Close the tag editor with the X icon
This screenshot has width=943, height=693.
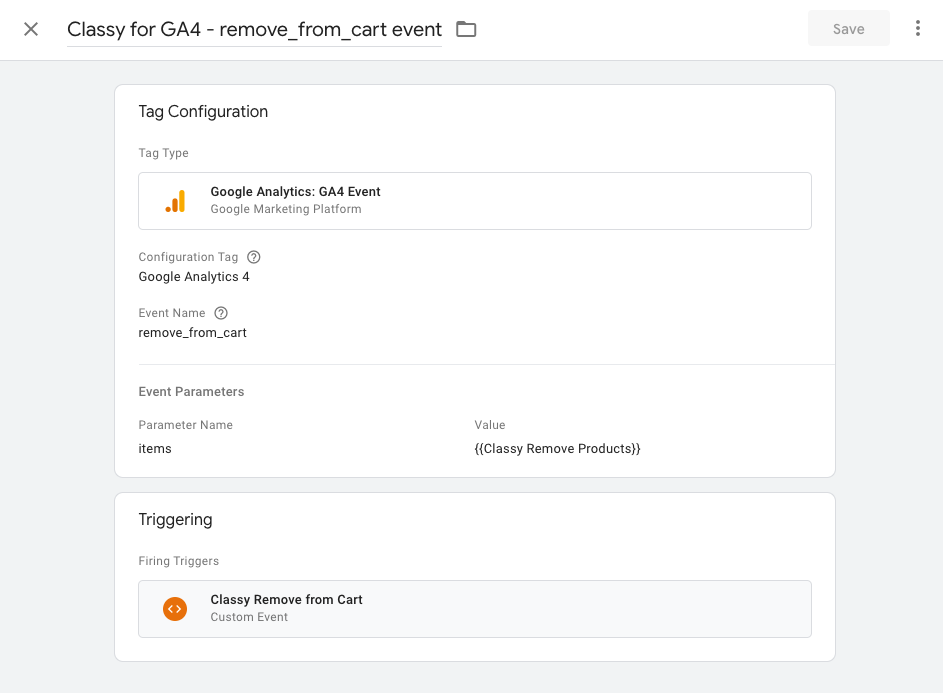[31, 29]
